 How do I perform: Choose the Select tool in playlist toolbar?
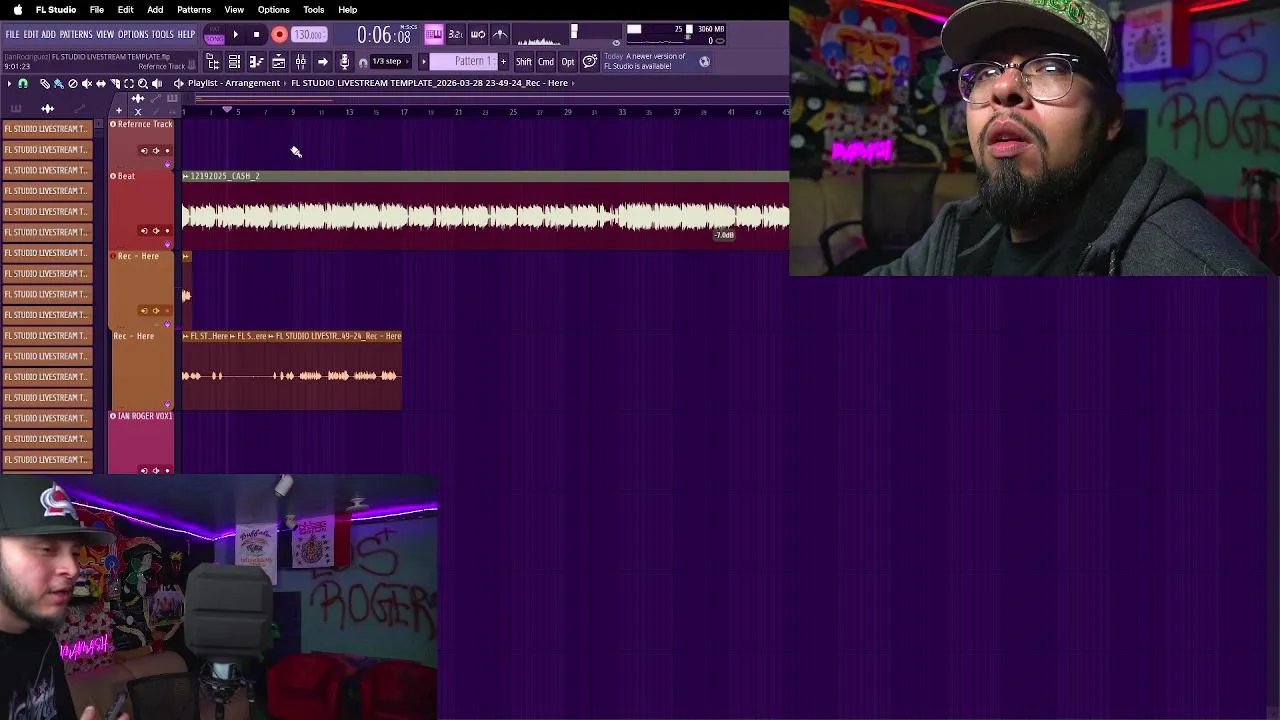pyautogui.click(x=128, y=83)
